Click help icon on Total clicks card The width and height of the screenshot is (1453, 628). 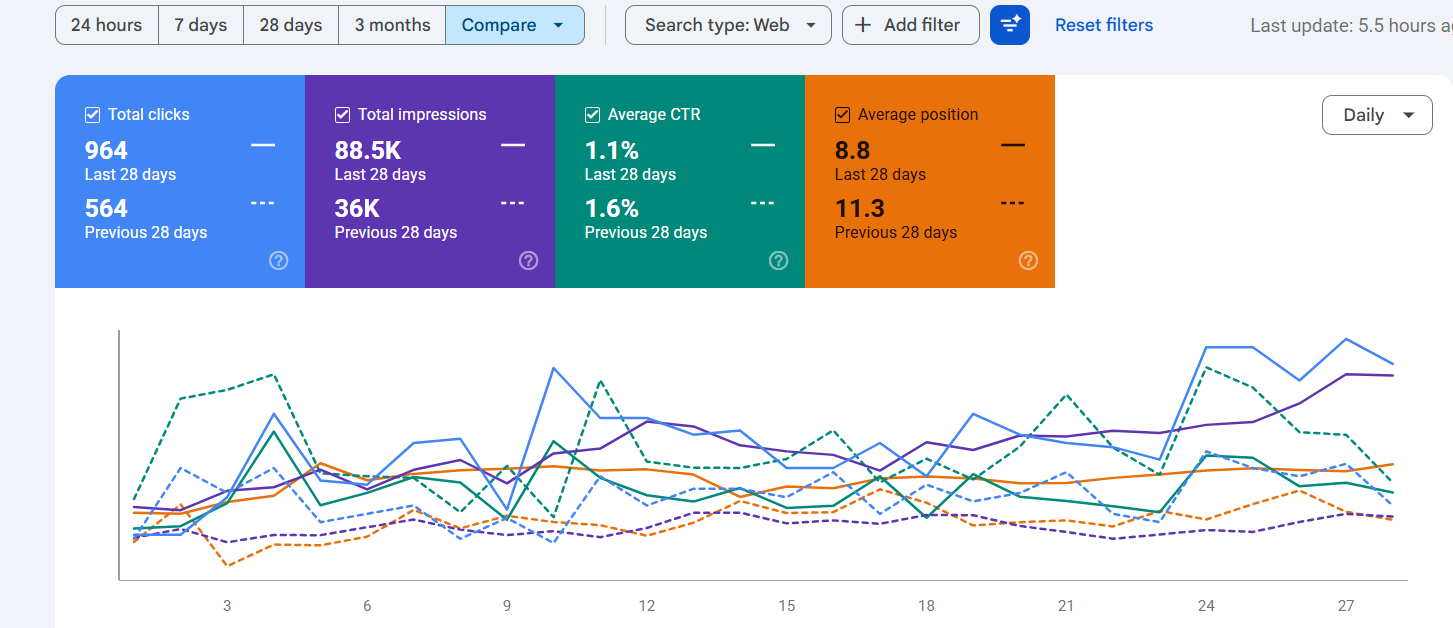279,261
